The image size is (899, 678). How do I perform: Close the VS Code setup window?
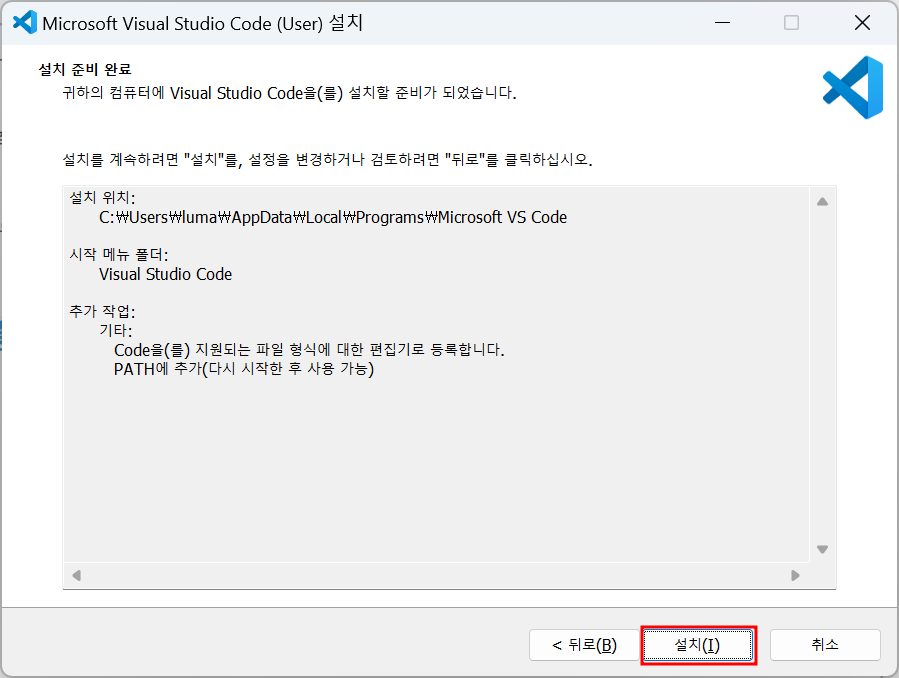(x=862, y=23)
